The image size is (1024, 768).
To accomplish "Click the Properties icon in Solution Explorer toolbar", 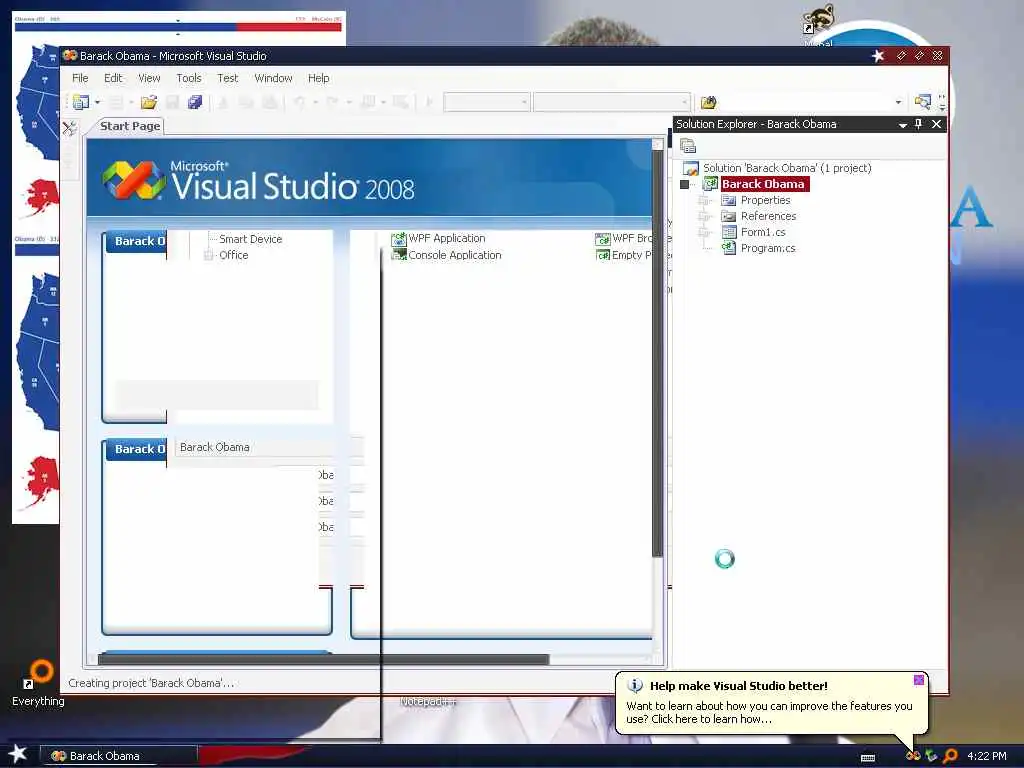I will click(x=688, y=146).
